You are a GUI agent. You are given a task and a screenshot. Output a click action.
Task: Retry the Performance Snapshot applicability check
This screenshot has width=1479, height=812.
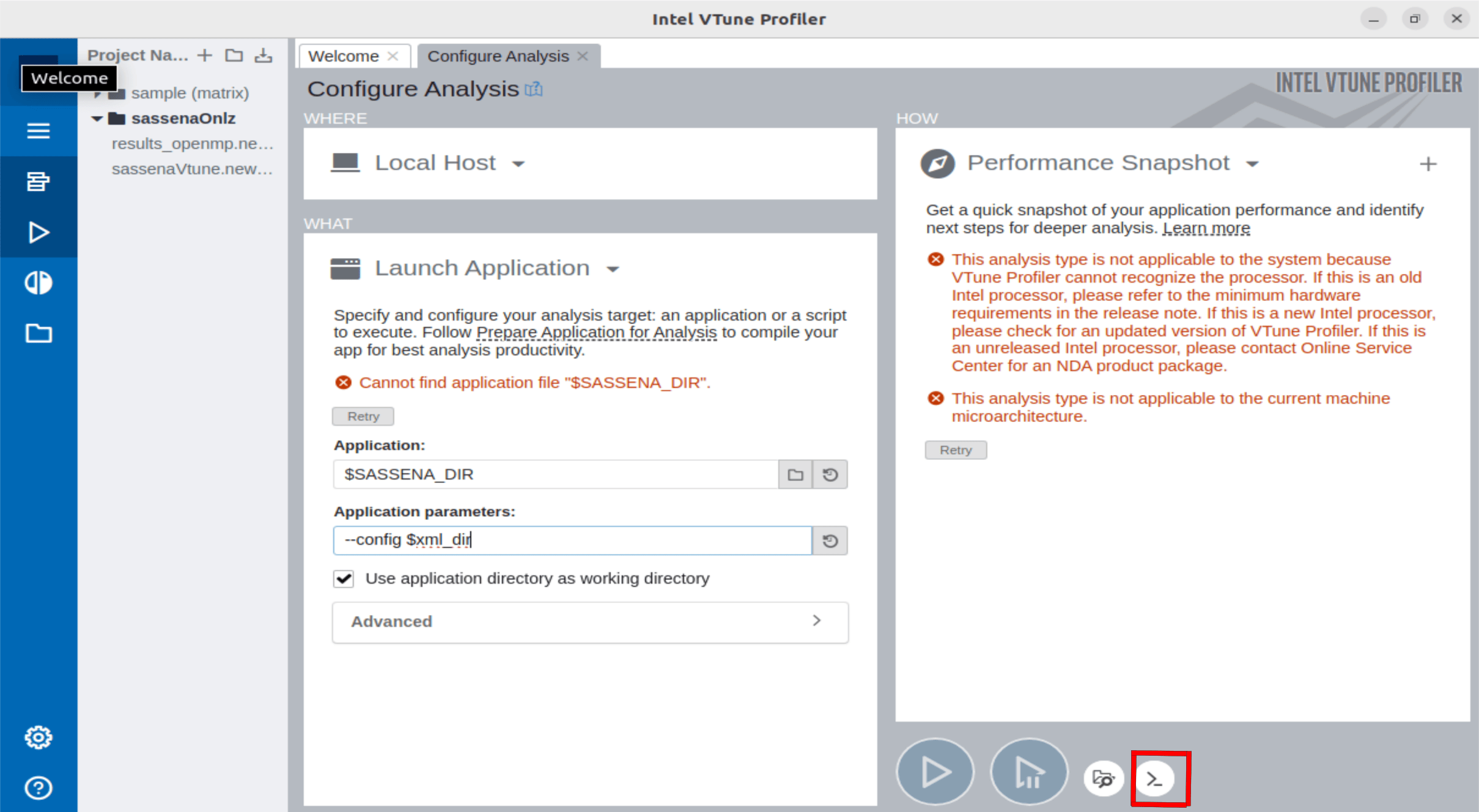pyautogui.click(x=956, y=450)
